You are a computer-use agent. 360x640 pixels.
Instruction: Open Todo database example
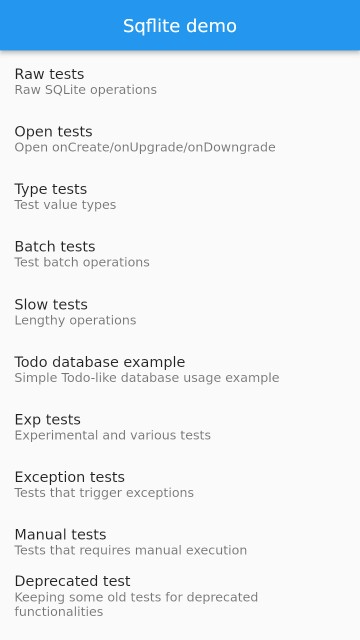pos(180,369)
